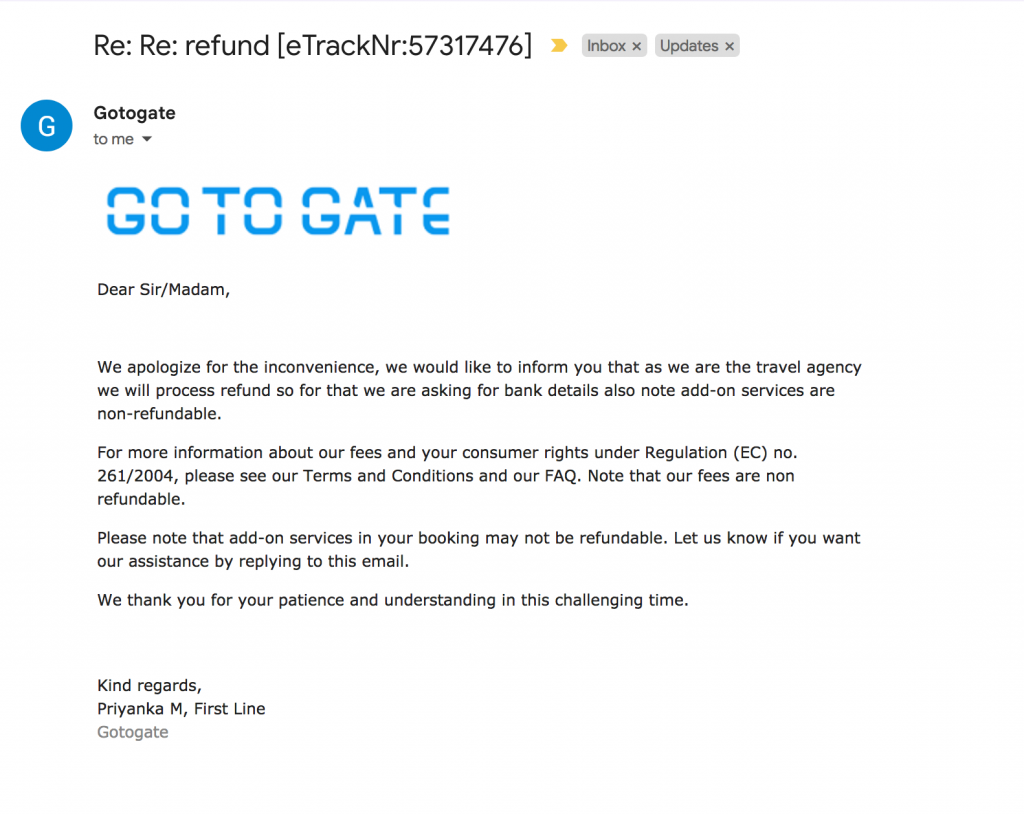Click the blue G sender avatar

[47, 126]
